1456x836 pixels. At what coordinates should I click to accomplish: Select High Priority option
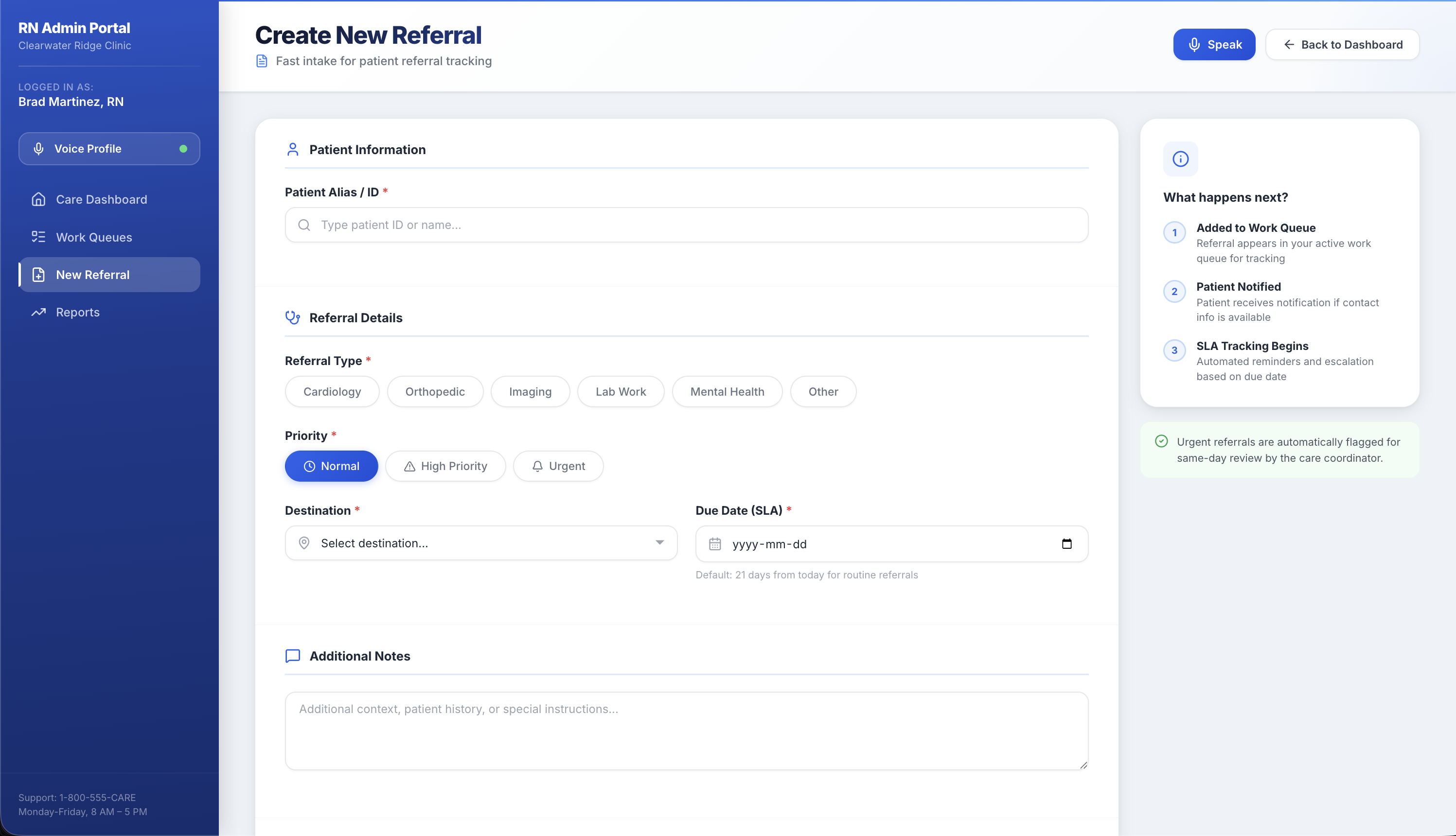445,466
